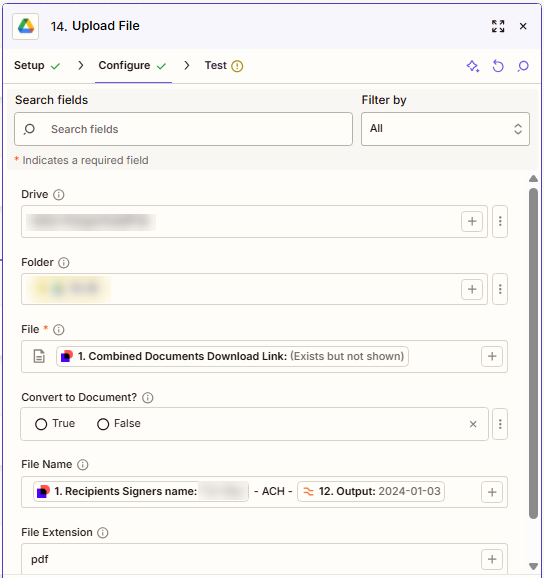Click the File field info icon

click(x=59, y=330)
